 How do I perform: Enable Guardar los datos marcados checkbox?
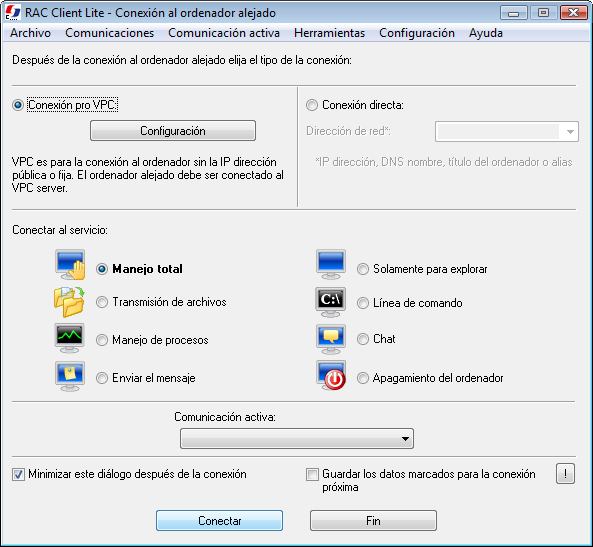[312, 474]
